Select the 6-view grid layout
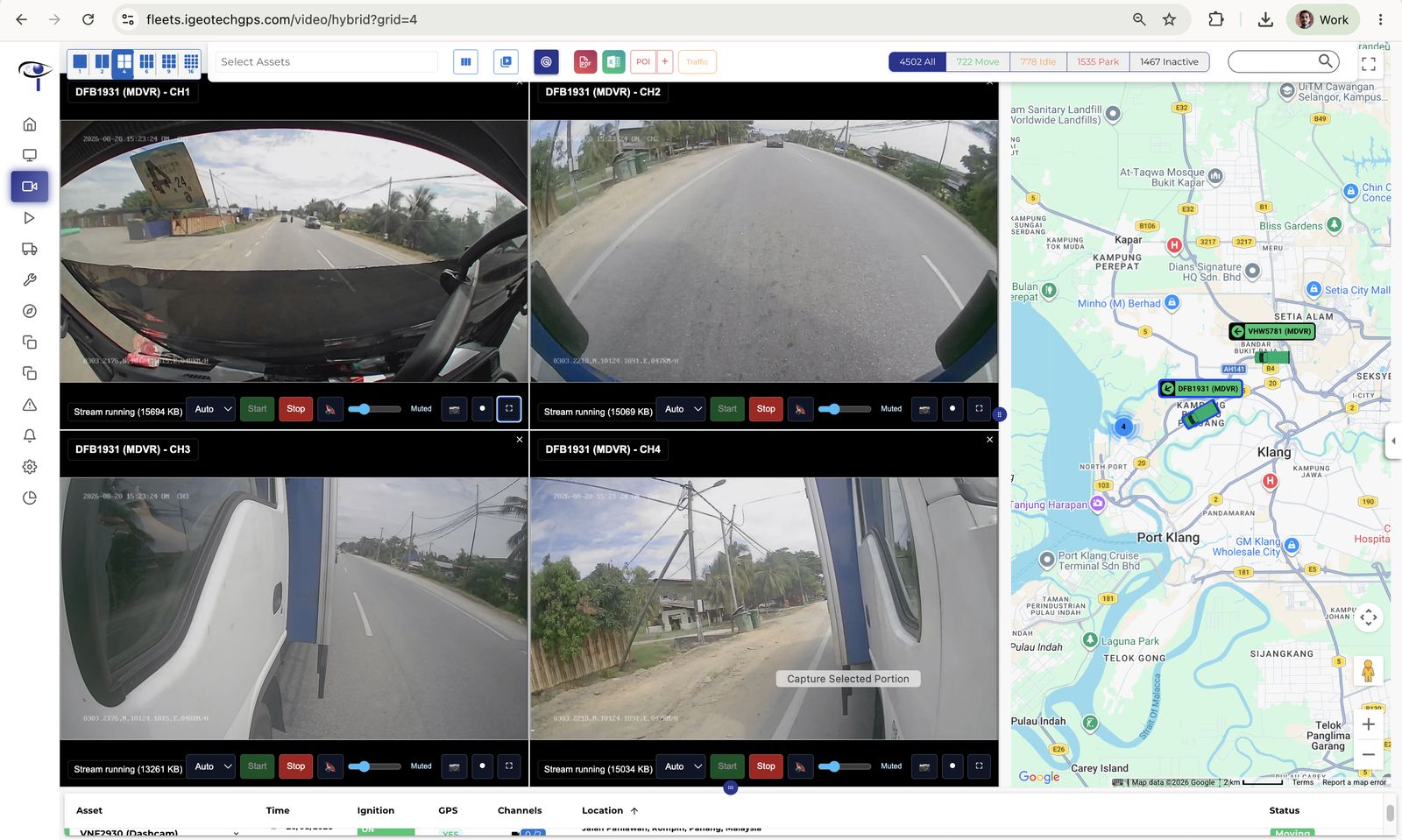This screenshot has height=840, width=1402. pos(146,62)
